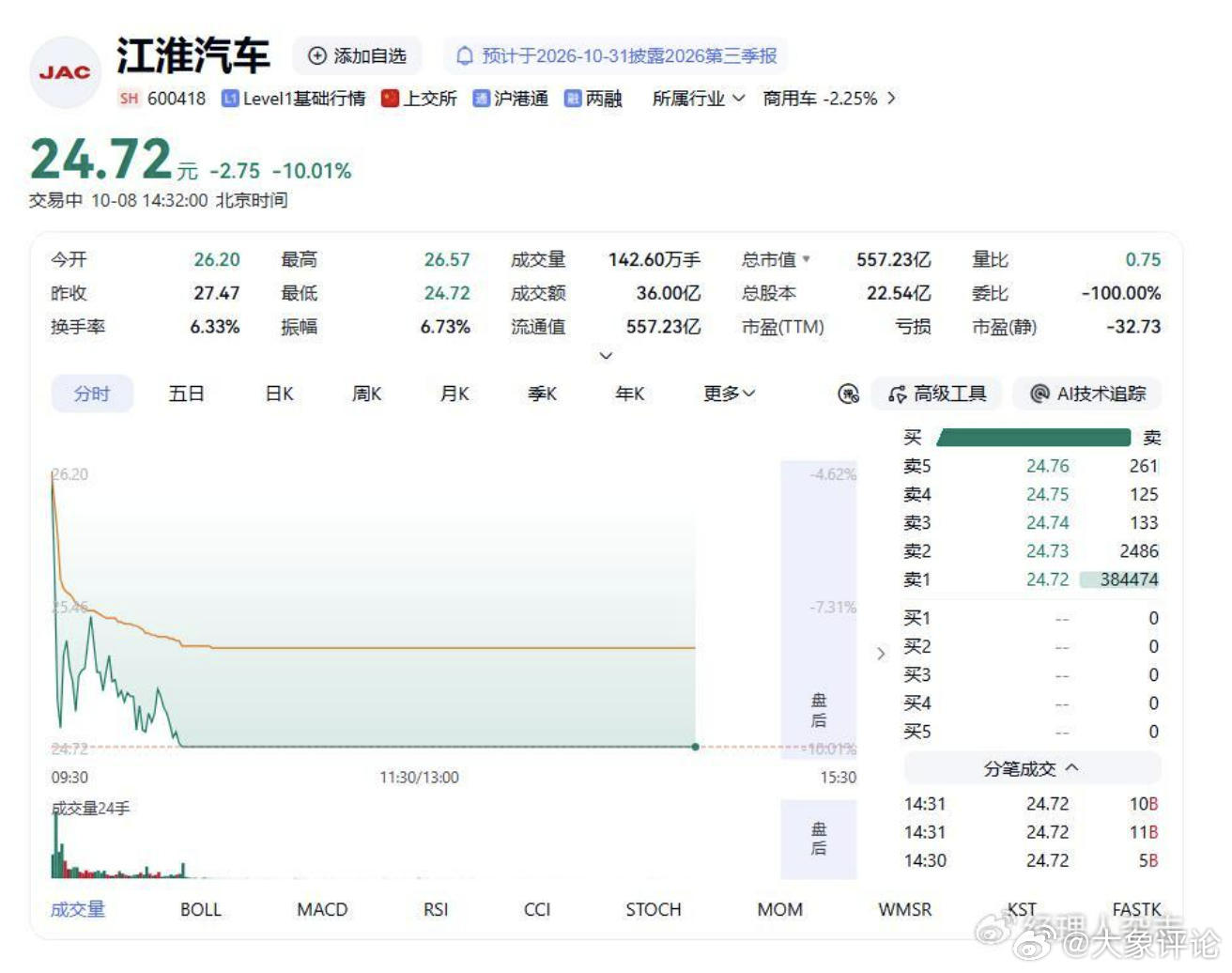Select the 上交所 exchange tag
This screenshot has width=1232, height=973.
419,99
